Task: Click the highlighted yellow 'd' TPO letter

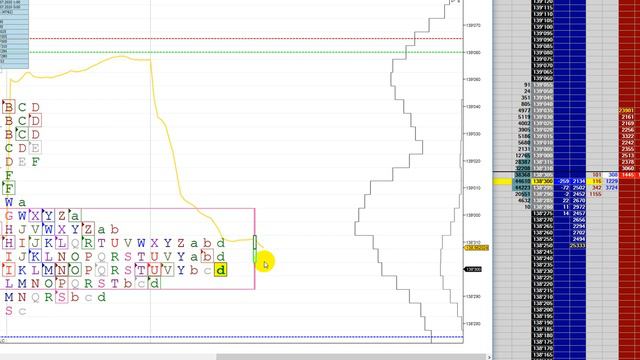Action: (x=220, y=270)
